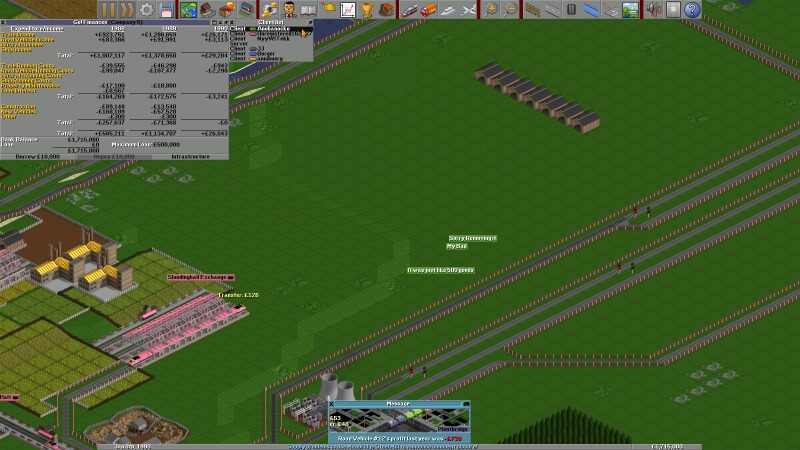Click the Expenditure/Income heading
Screen dimensions: 800x450
(x=37, y=29)
